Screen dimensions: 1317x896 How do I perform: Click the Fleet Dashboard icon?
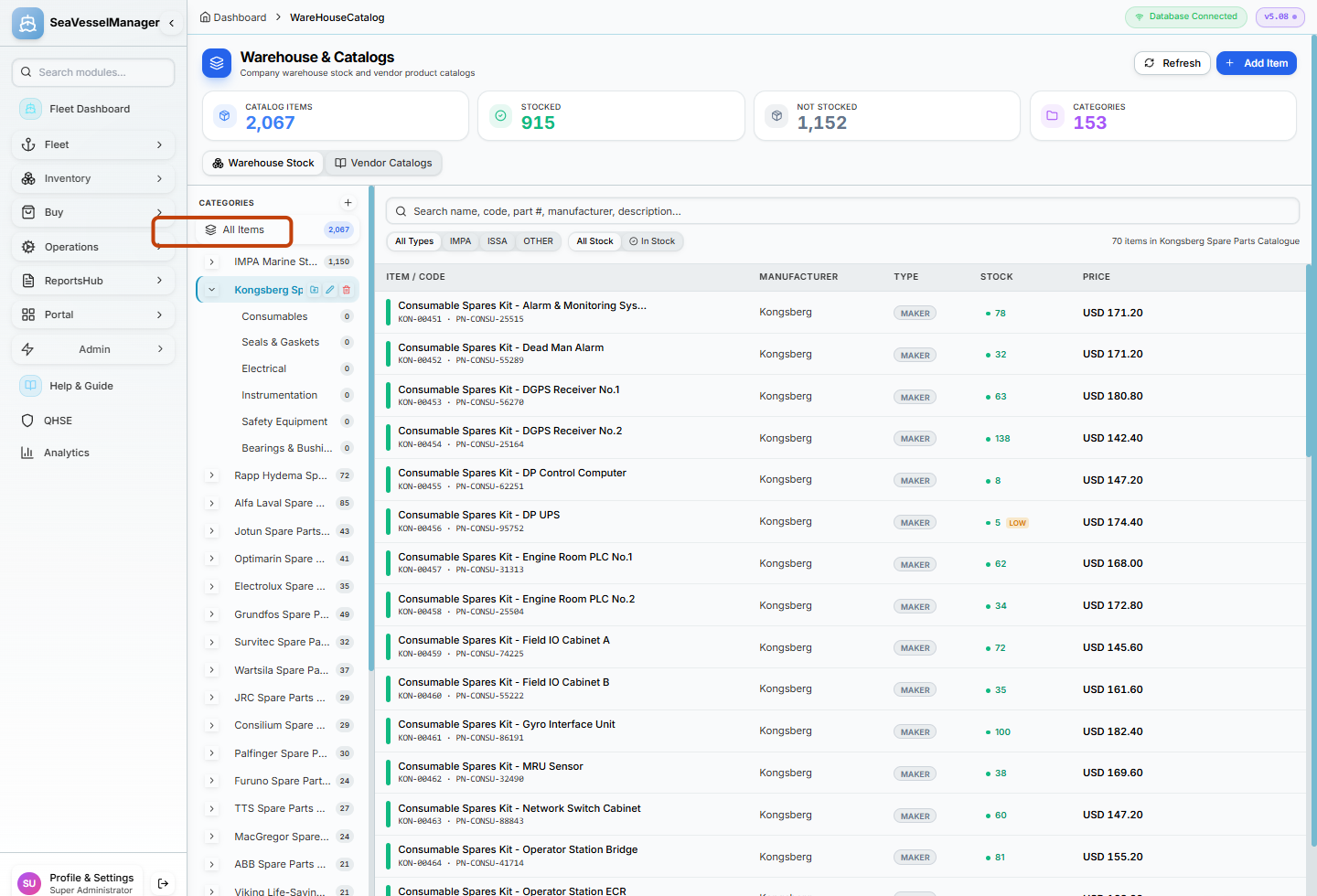(30, 109)
